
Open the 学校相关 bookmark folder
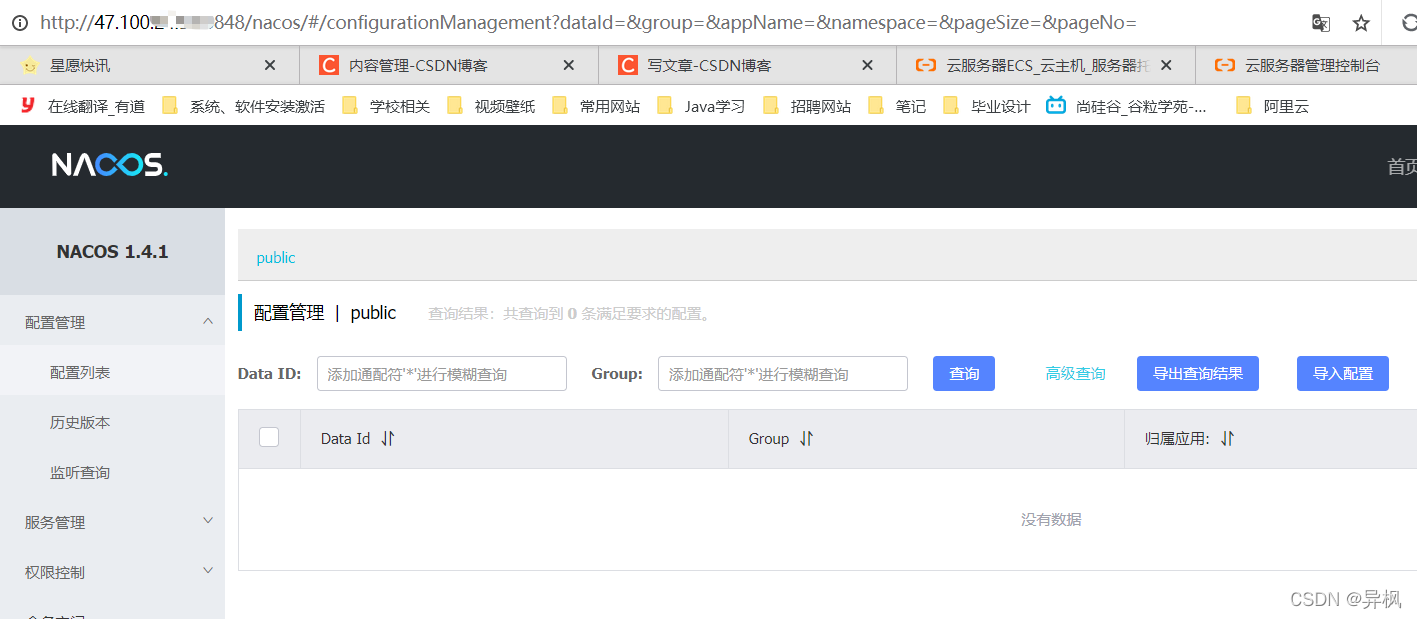click(385, 106)
